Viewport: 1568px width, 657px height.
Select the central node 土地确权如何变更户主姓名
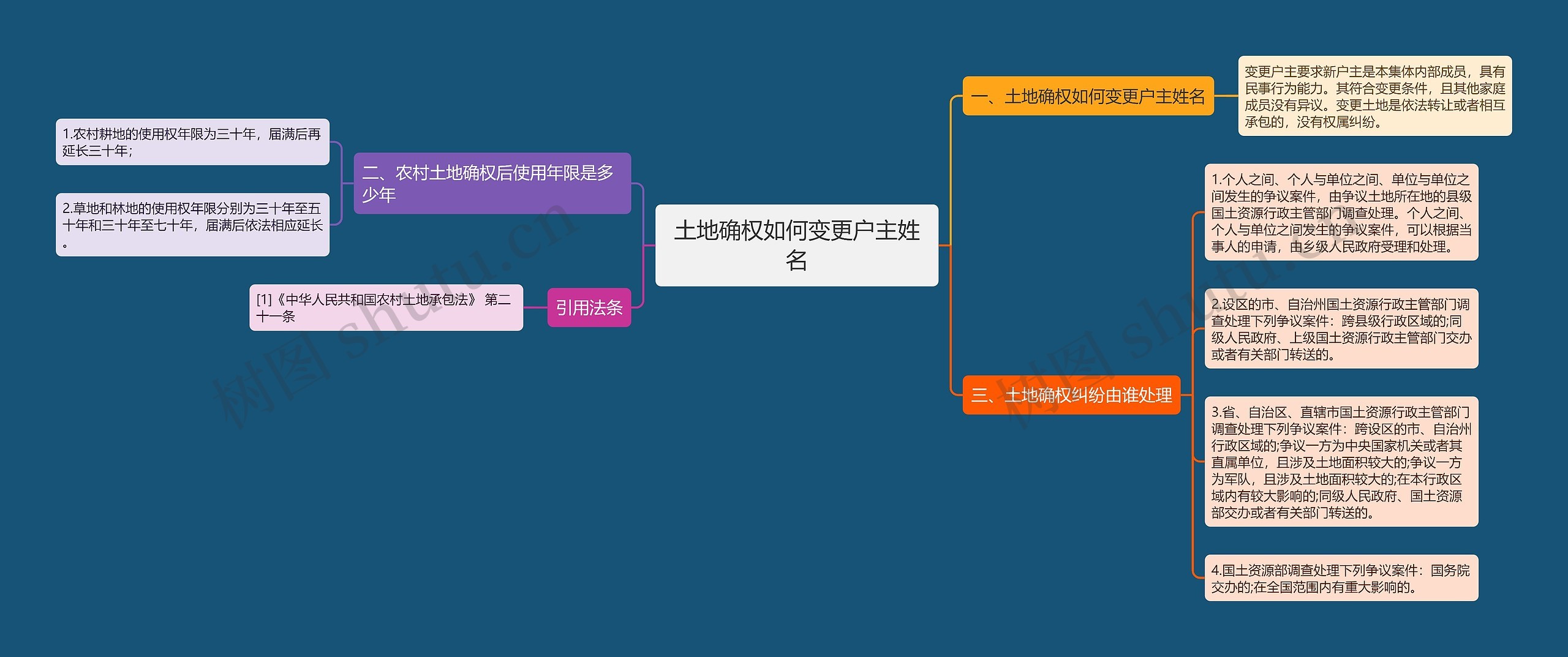click(x=796, y=245)
